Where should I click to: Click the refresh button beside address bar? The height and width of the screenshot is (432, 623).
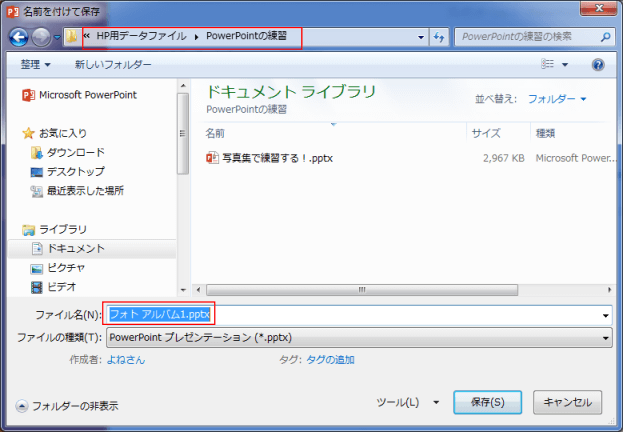click(439, 37)
